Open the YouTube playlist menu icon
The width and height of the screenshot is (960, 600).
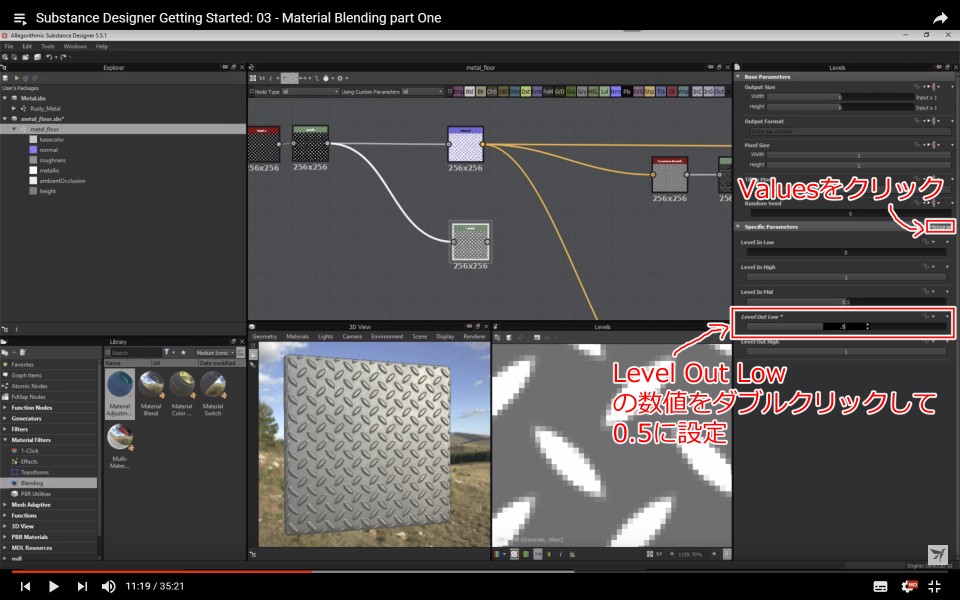point(20,18)
